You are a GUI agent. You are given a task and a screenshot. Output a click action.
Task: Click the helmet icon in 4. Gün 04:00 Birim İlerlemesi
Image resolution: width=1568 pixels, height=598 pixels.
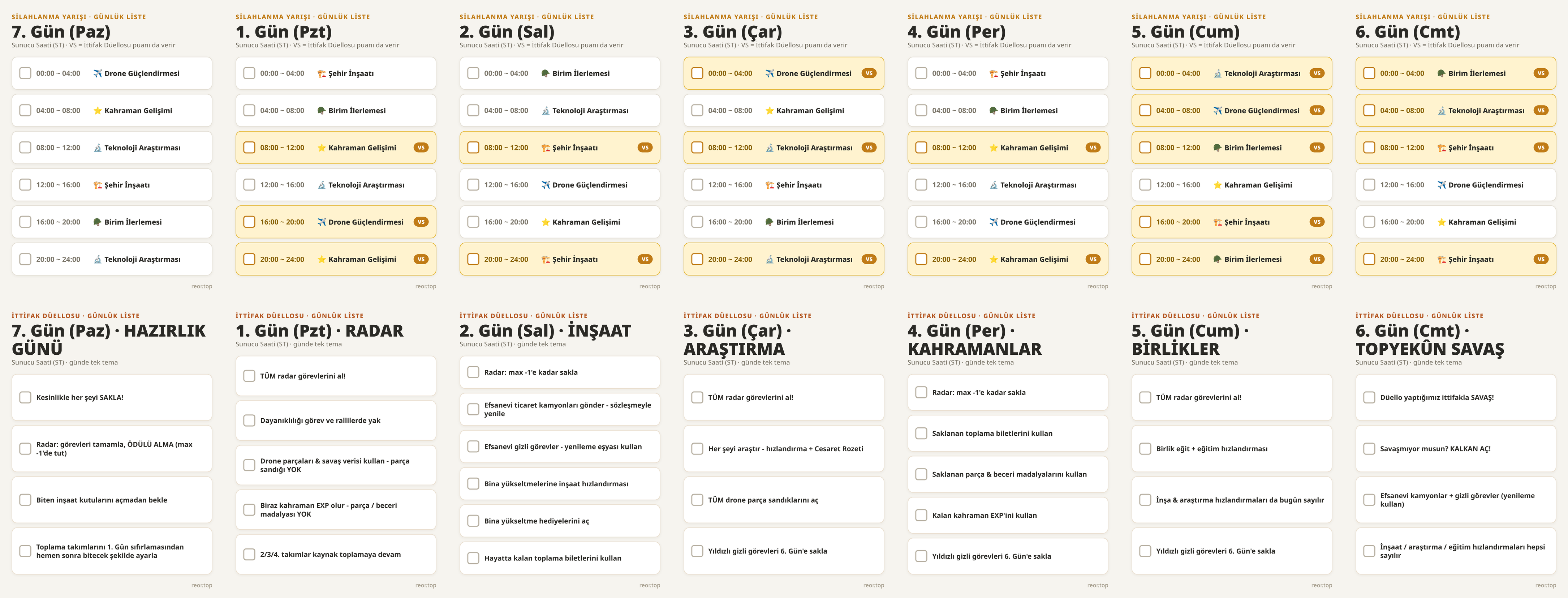[x=994, y=110]
